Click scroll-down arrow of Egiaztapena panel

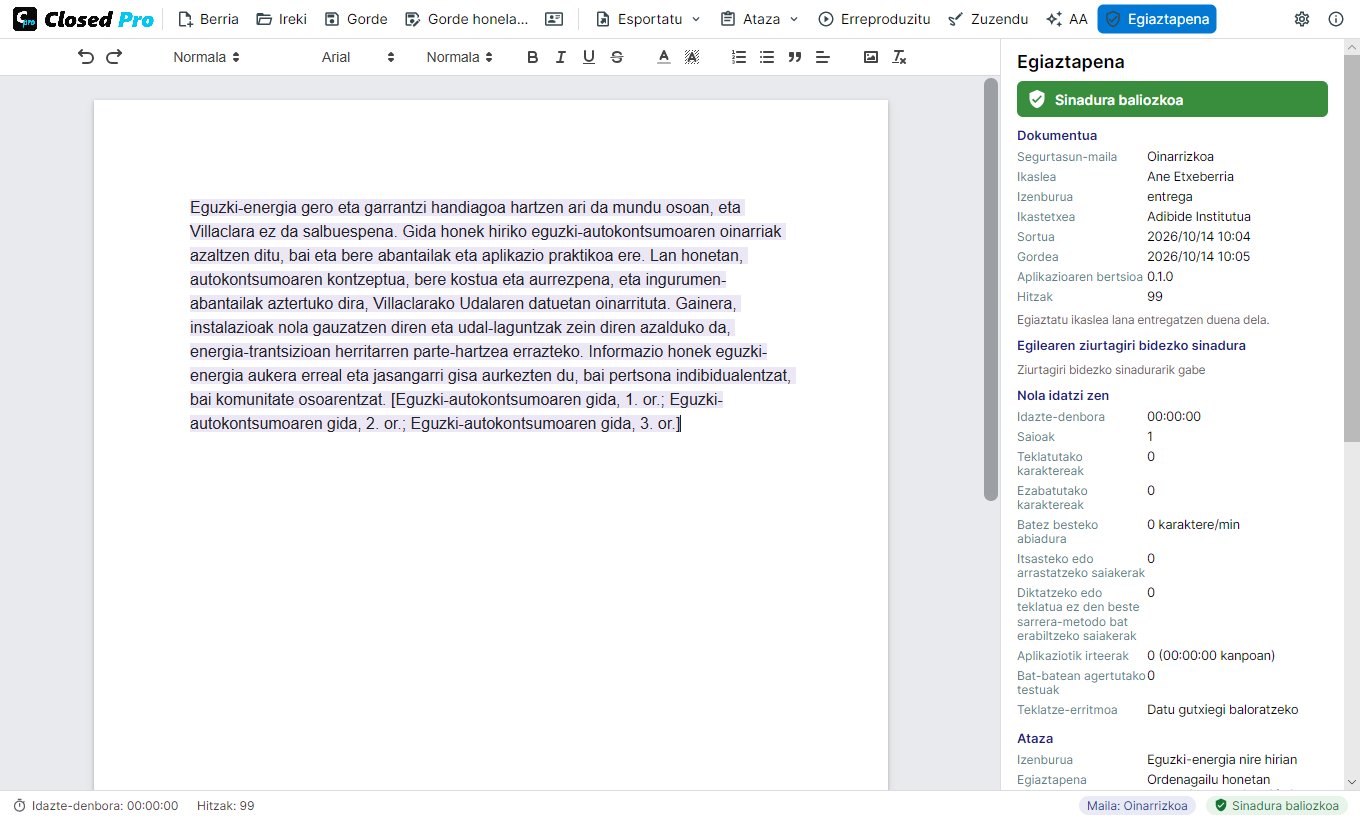pos(1351,782)
